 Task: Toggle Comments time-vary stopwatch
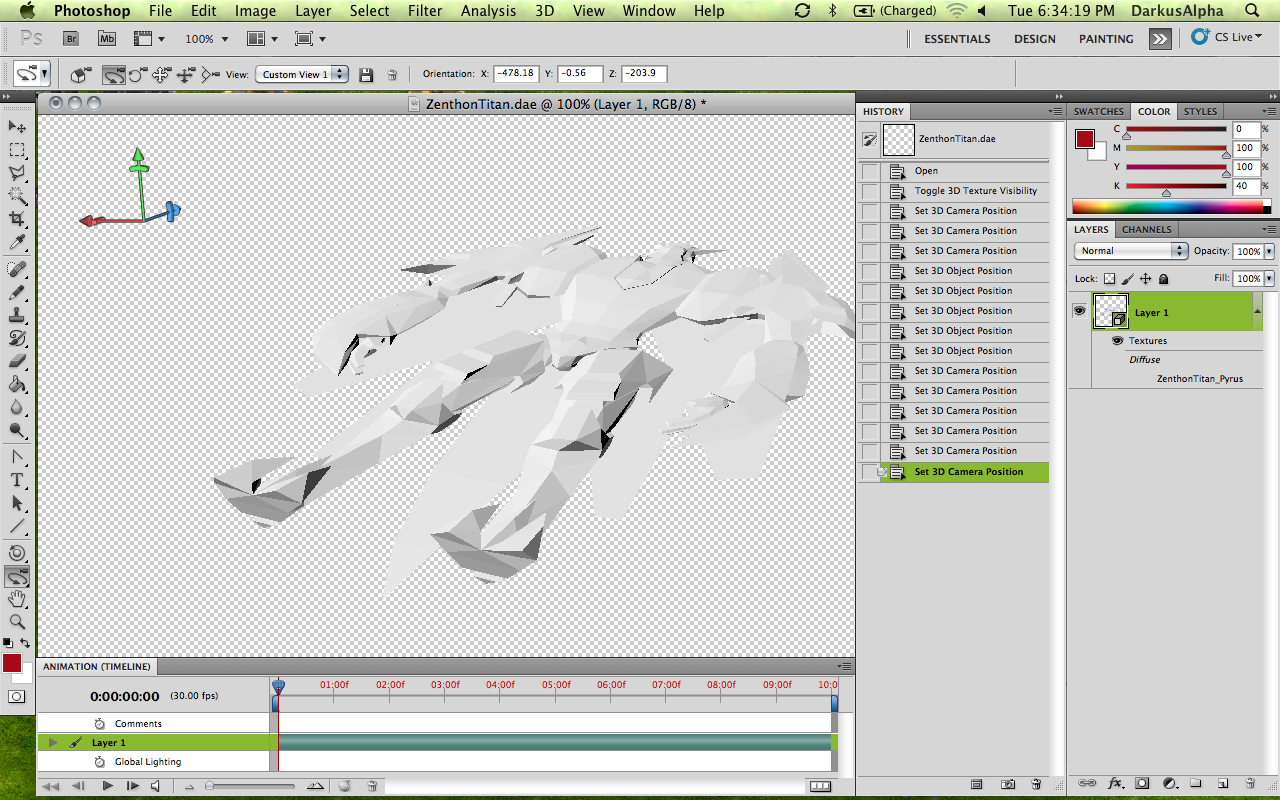pos(99,724)
